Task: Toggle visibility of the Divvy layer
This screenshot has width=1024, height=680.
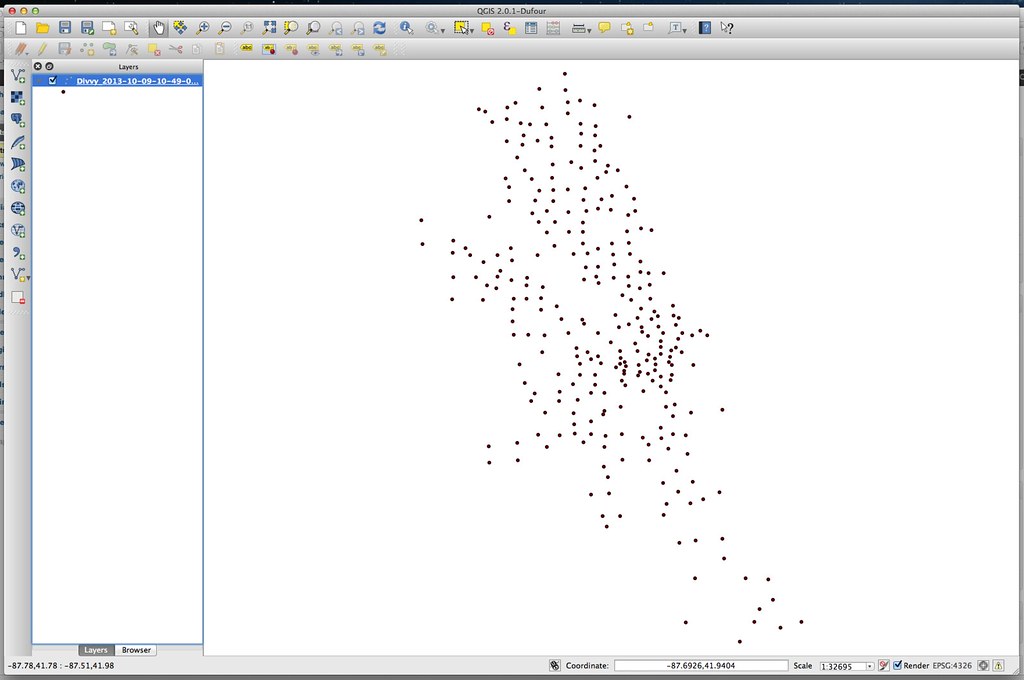Action: (53, 80)
